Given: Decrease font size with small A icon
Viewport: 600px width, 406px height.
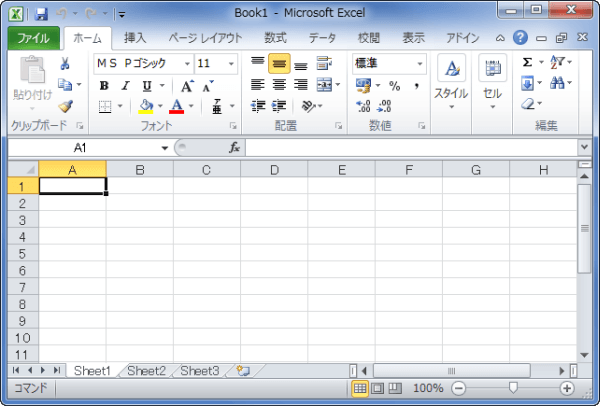Looking at the screenshot, I should tap(208, 86).
